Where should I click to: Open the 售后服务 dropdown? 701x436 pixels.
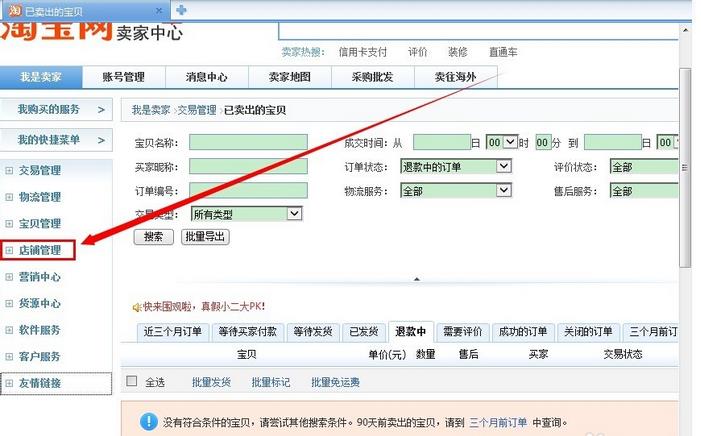coord(644,191)
